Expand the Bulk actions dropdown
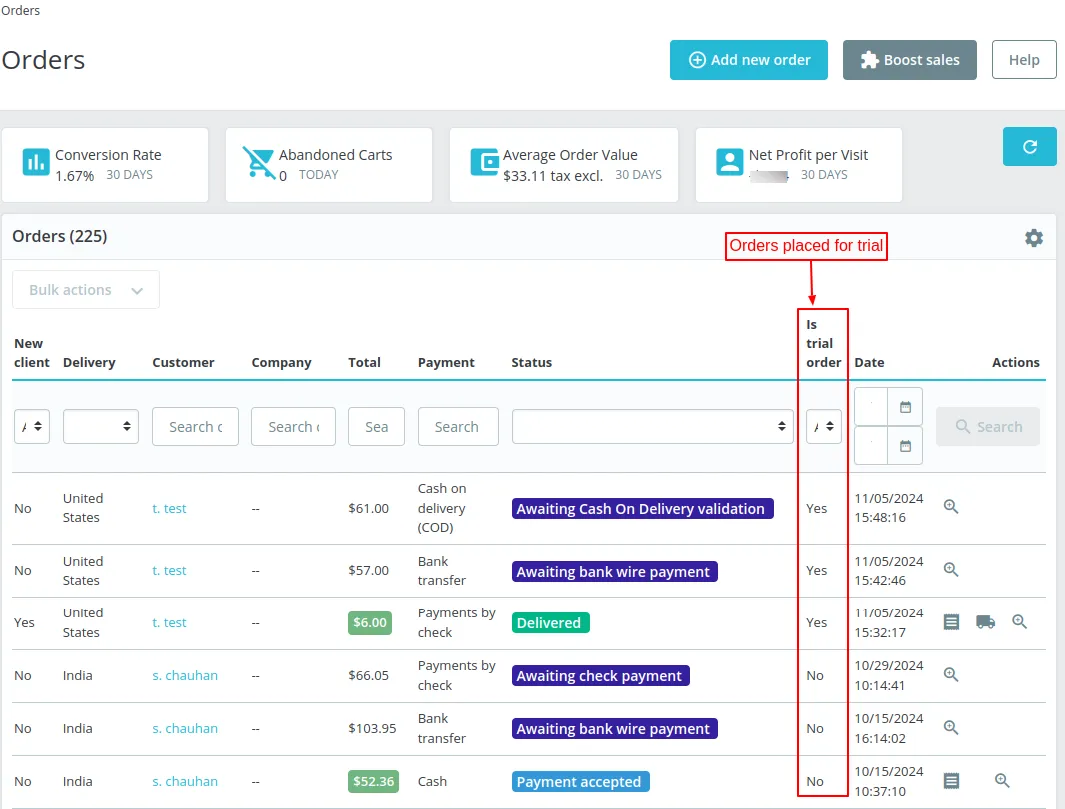 [x=86, y=290]
